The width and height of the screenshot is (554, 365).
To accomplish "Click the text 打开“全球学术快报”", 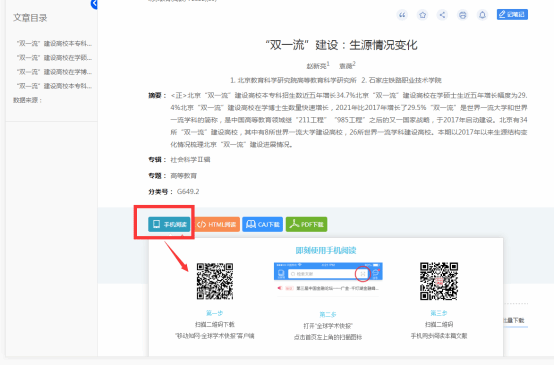I will pos(328,326).
